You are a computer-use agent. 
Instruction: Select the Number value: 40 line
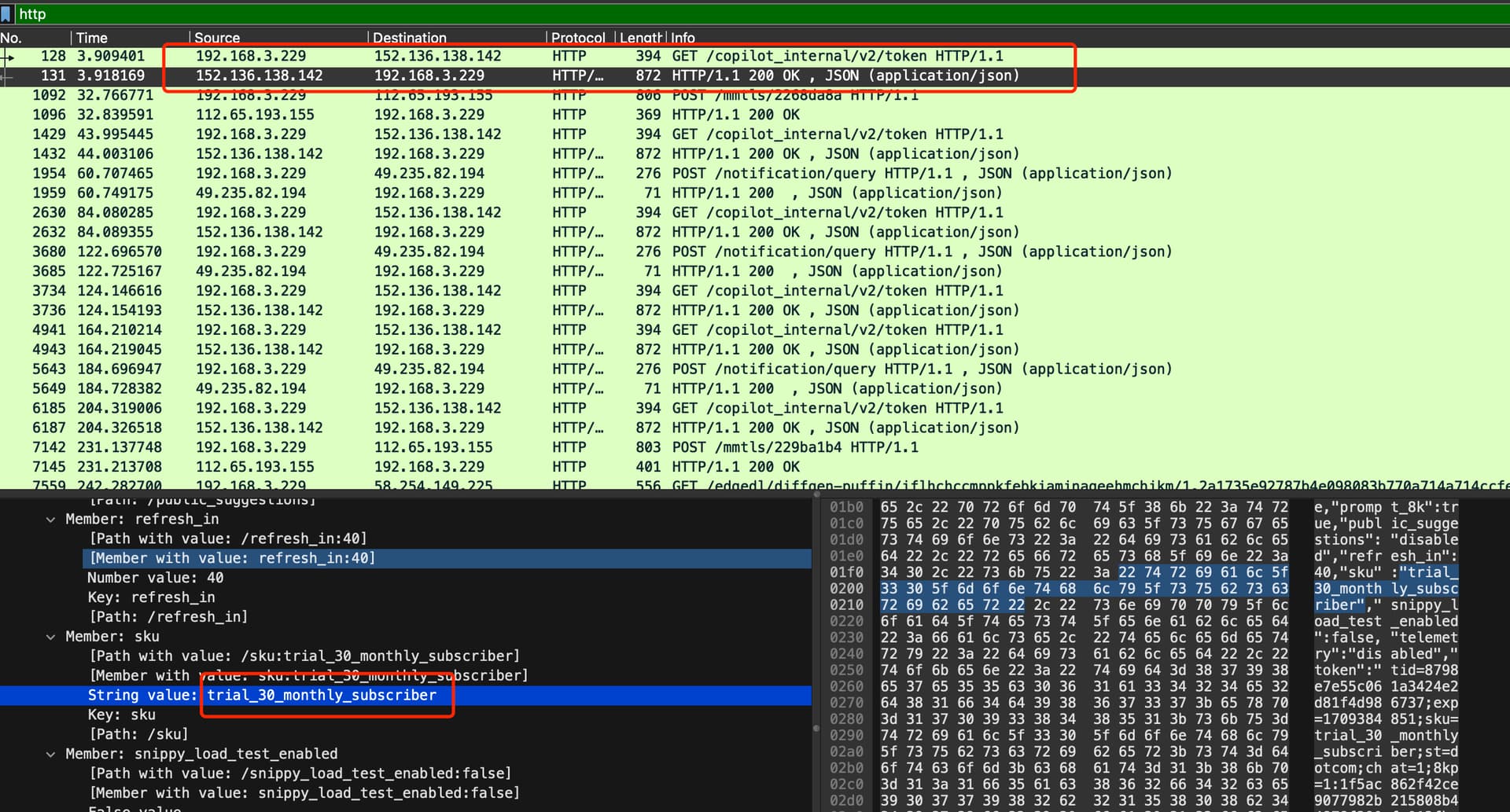(155, 578)
